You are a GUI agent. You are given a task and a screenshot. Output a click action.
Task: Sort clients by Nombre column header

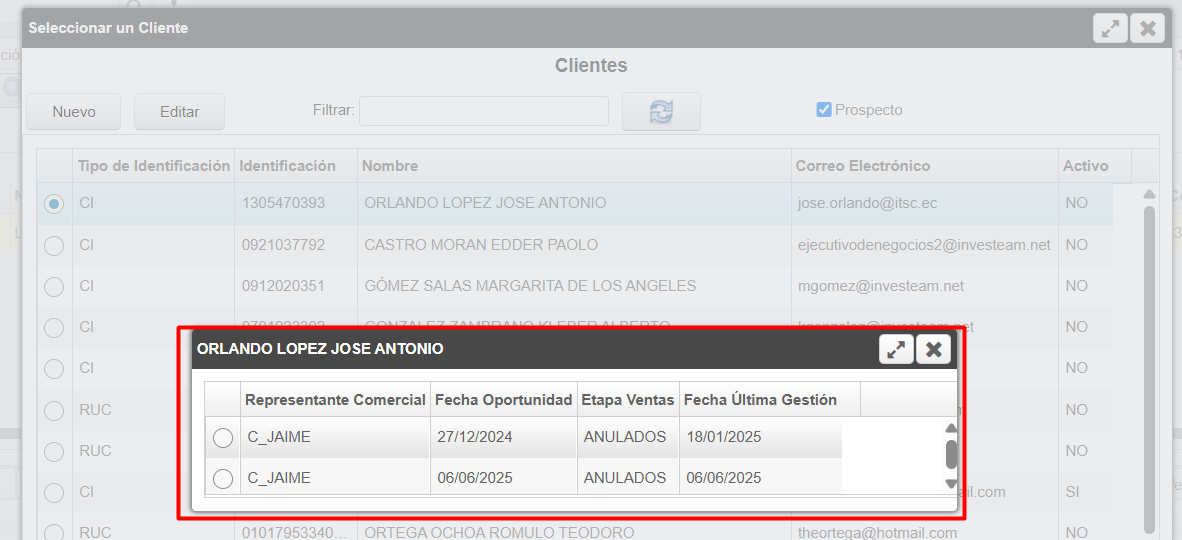390,166
